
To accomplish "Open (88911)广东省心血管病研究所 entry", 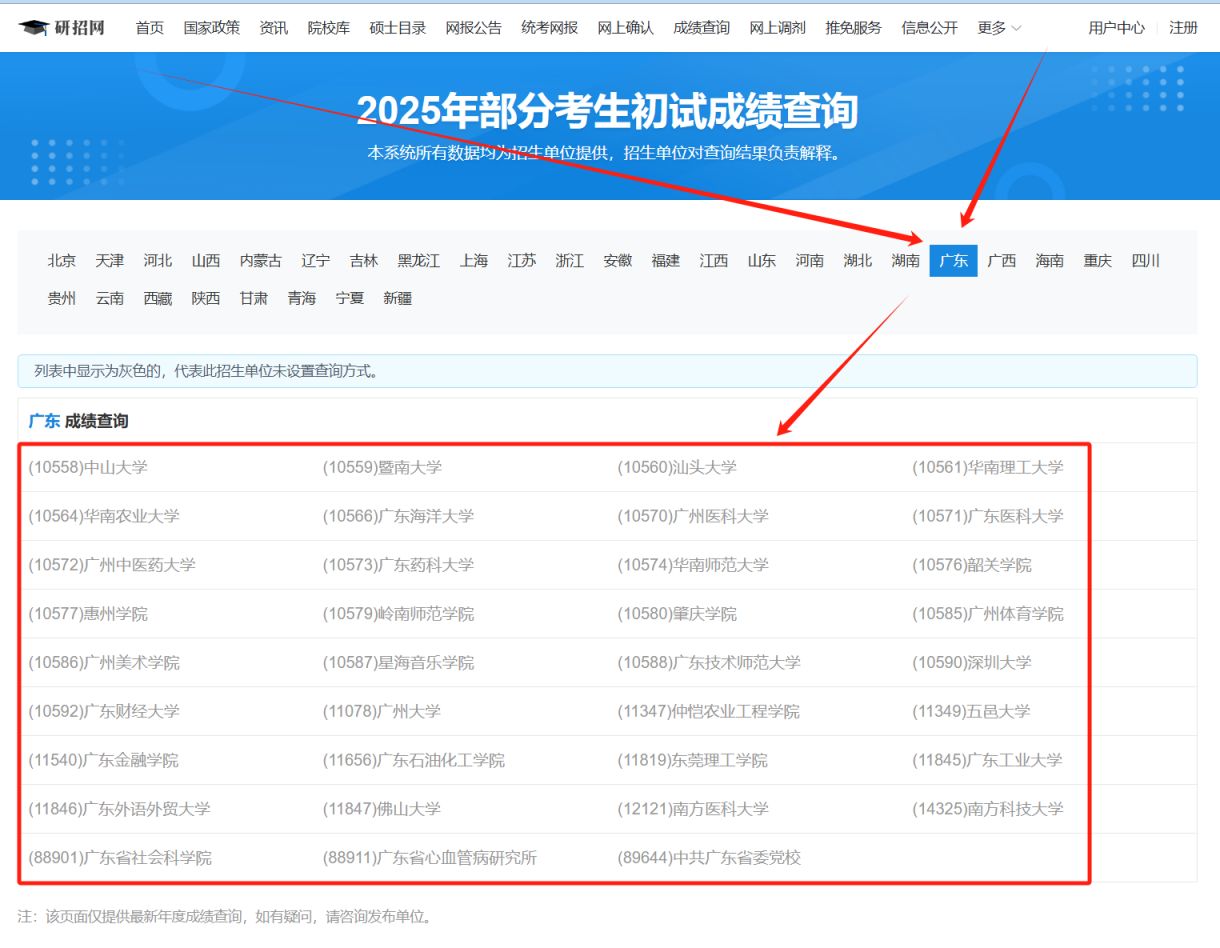I will click(x=430, y=858).
